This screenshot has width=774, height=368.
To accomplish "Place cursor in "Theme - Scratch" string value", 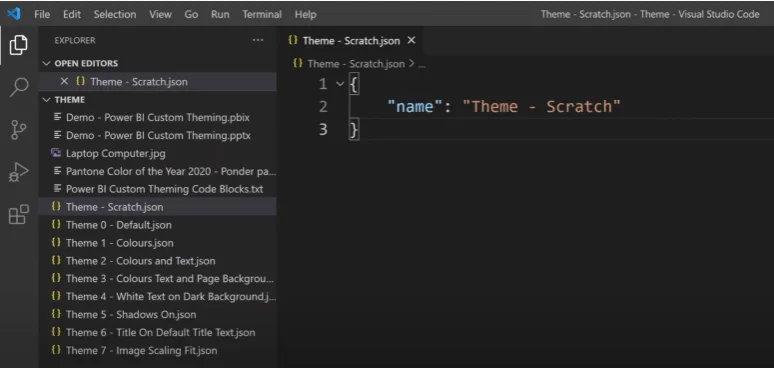I will point(541,107).
